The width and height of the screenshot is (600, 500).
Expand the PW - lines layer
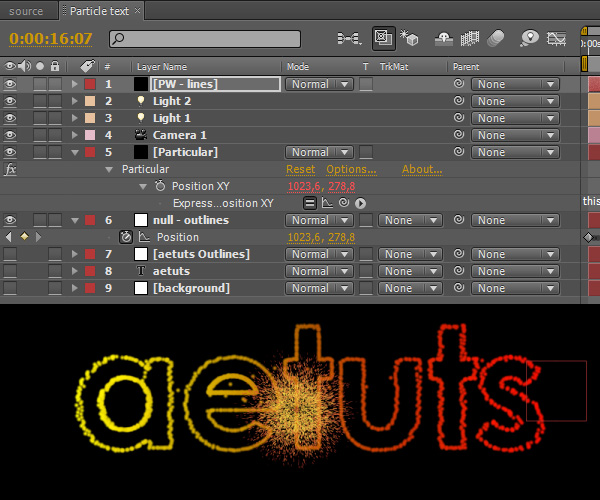(x=75, y=84)
